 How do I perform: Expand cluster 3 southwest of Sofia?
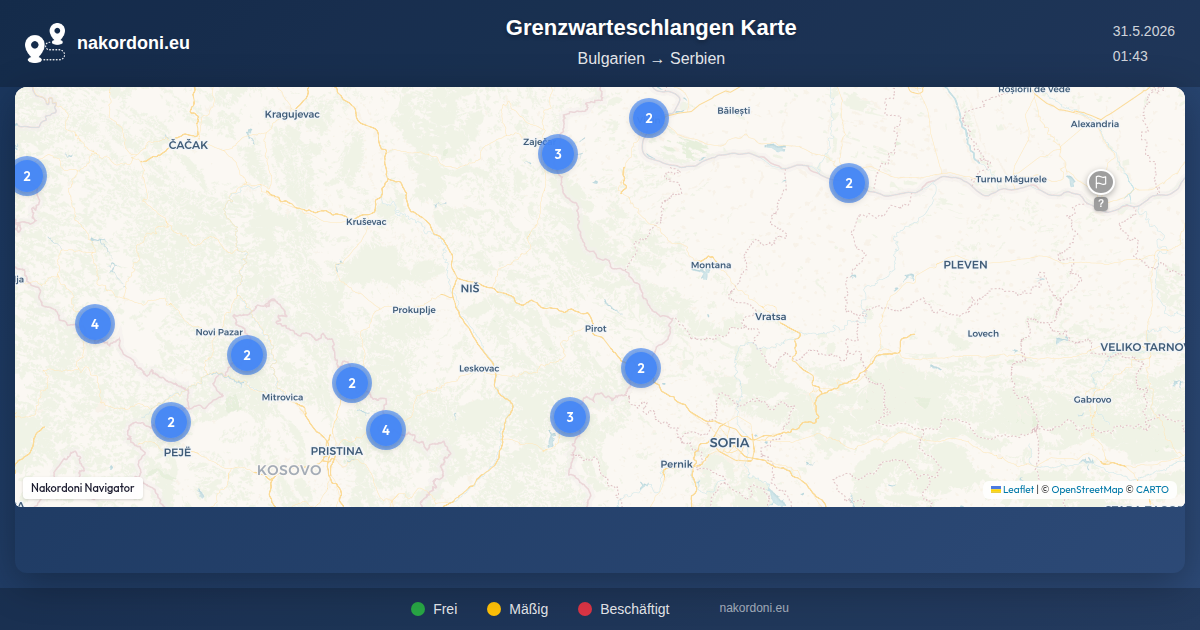point(570,417)
